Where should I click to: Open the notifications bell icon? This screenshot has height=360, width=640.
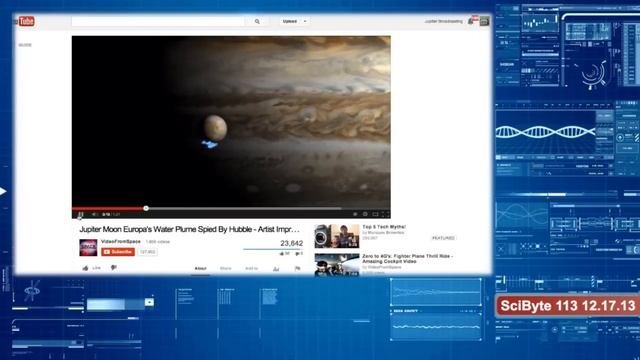pyautogui.click(x=472, y=20)
